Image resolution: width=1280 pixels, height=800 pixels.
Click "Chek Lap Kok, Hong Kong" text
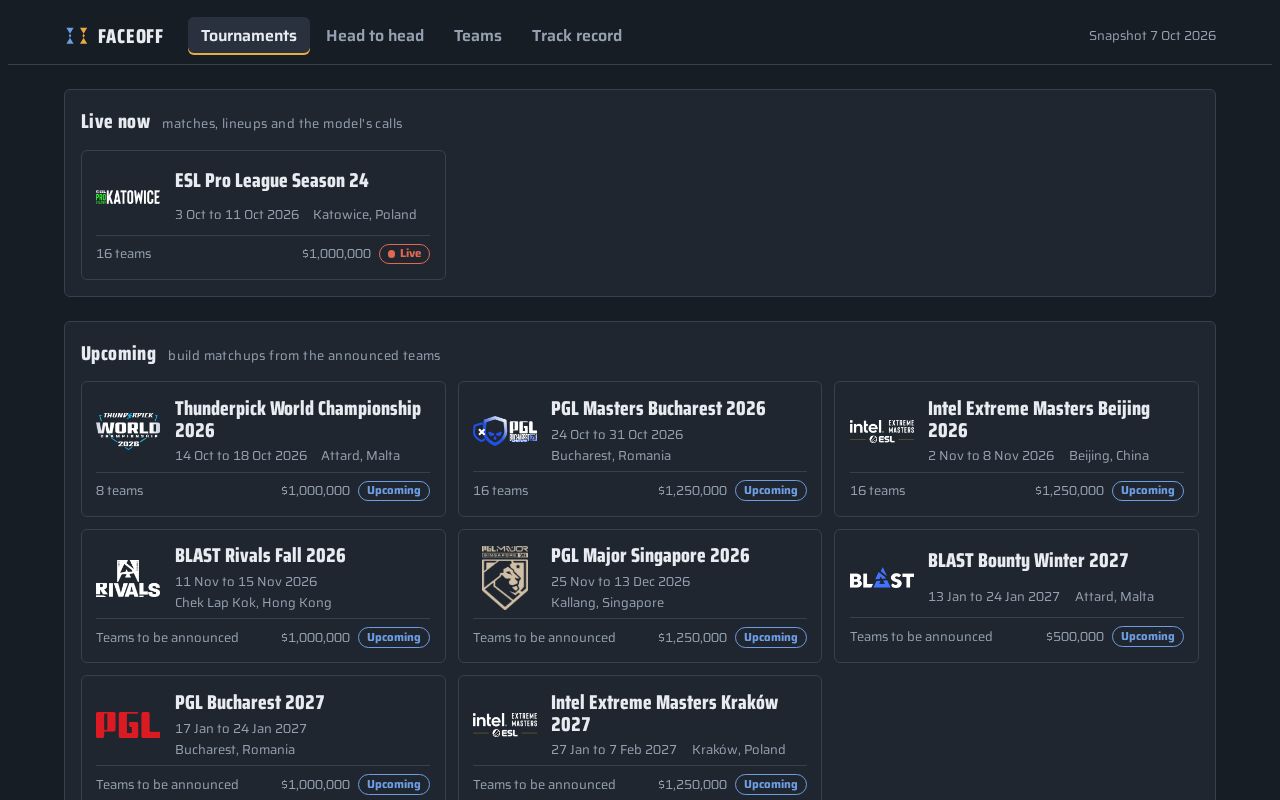pos(253,603)
